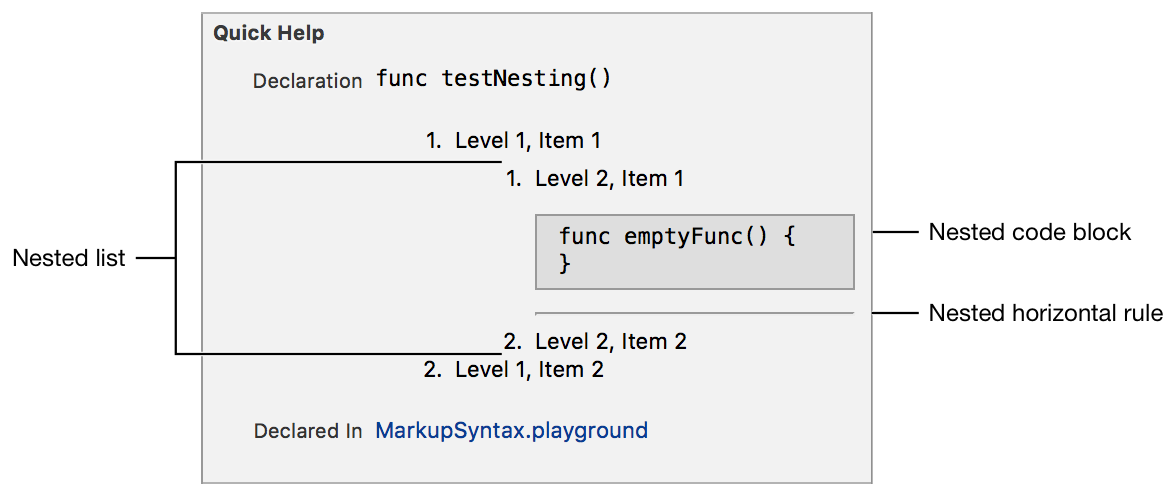Click the closing brace in the code block

(565, 264)
